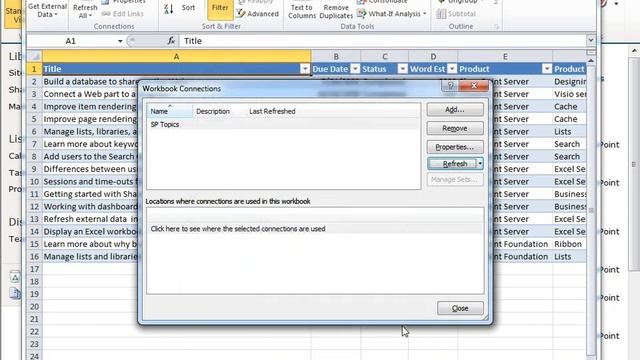Open the Outline group dialog launcher
This screenshot has width=640, height=360.
[496, 27]
